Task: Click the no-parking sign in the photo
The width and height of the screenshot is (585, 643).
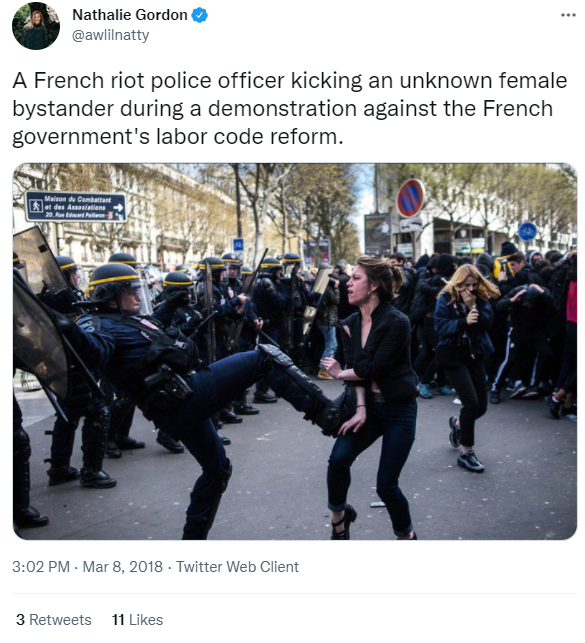Action: click(x=410, y=198)
